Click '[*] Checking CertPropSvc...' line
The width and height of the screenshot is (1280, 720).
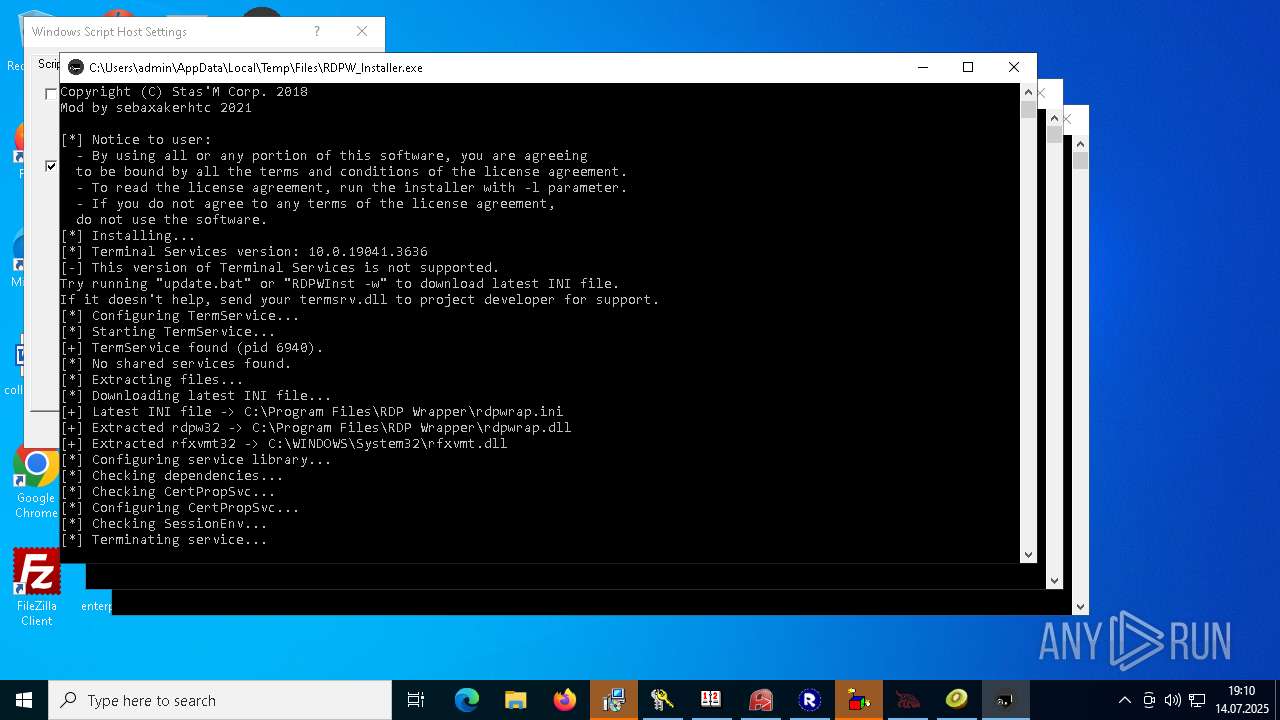coord(168,492)
